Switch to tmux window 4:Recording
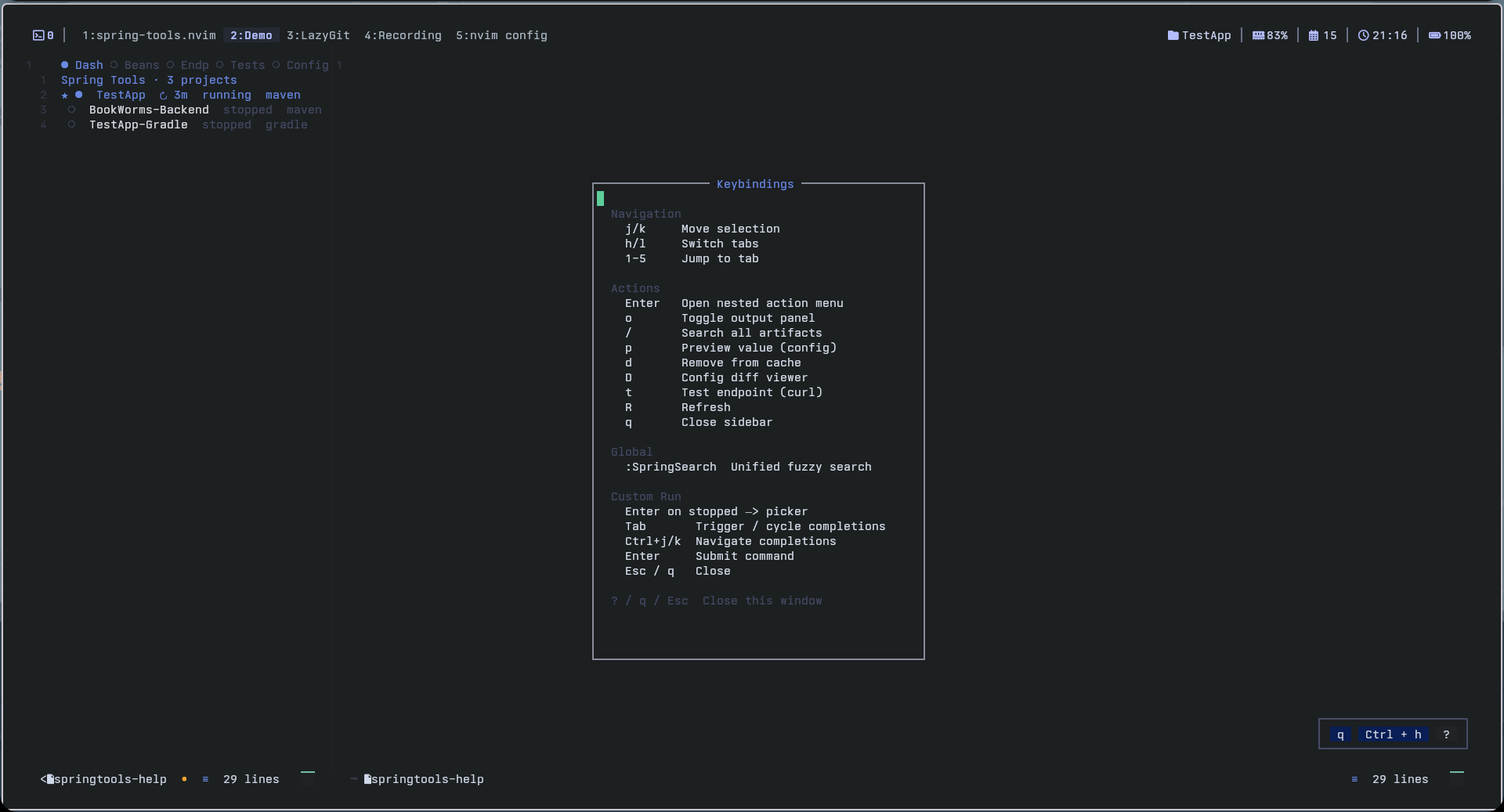Screen dimensions: 1504x812 (x=403, y=35)
